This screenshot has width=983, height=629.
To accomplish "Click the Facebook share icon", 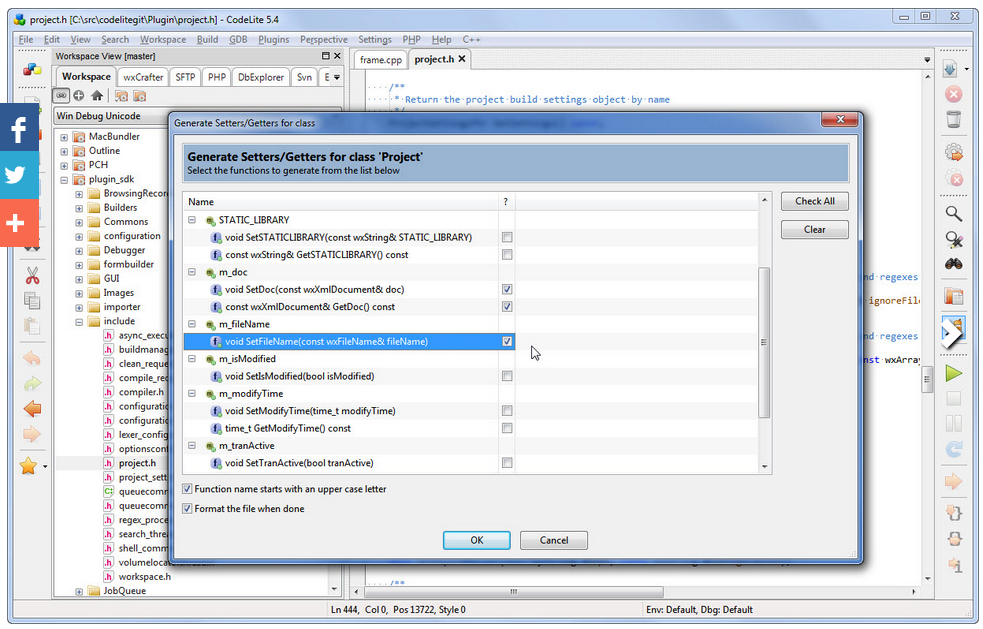I will 18,127.
